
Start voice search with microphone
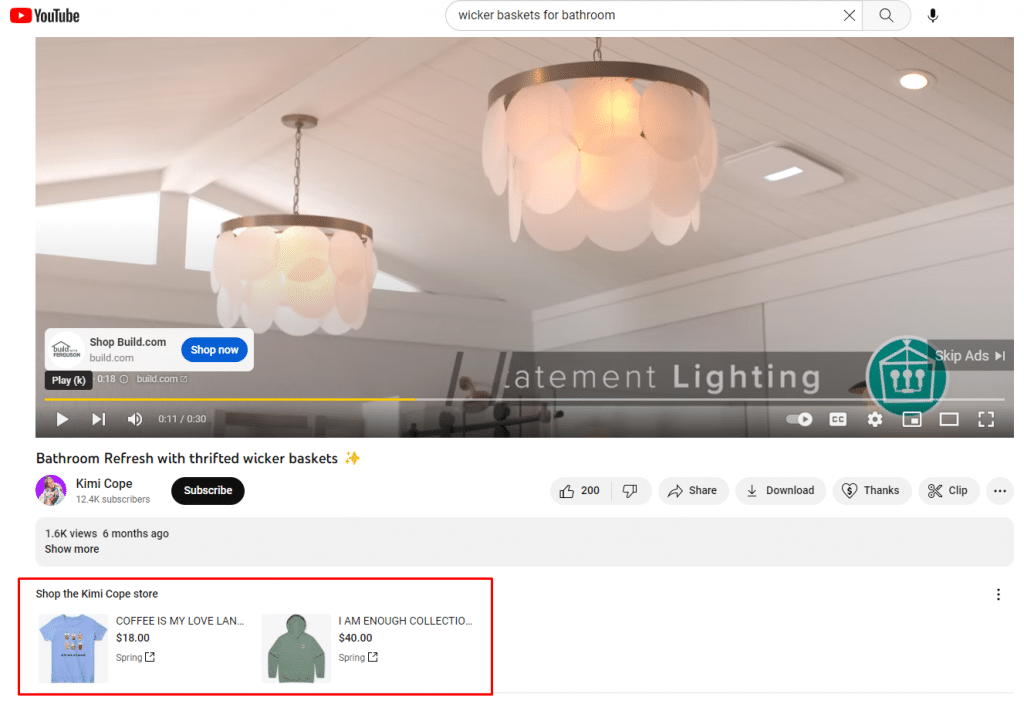[933, 15]
